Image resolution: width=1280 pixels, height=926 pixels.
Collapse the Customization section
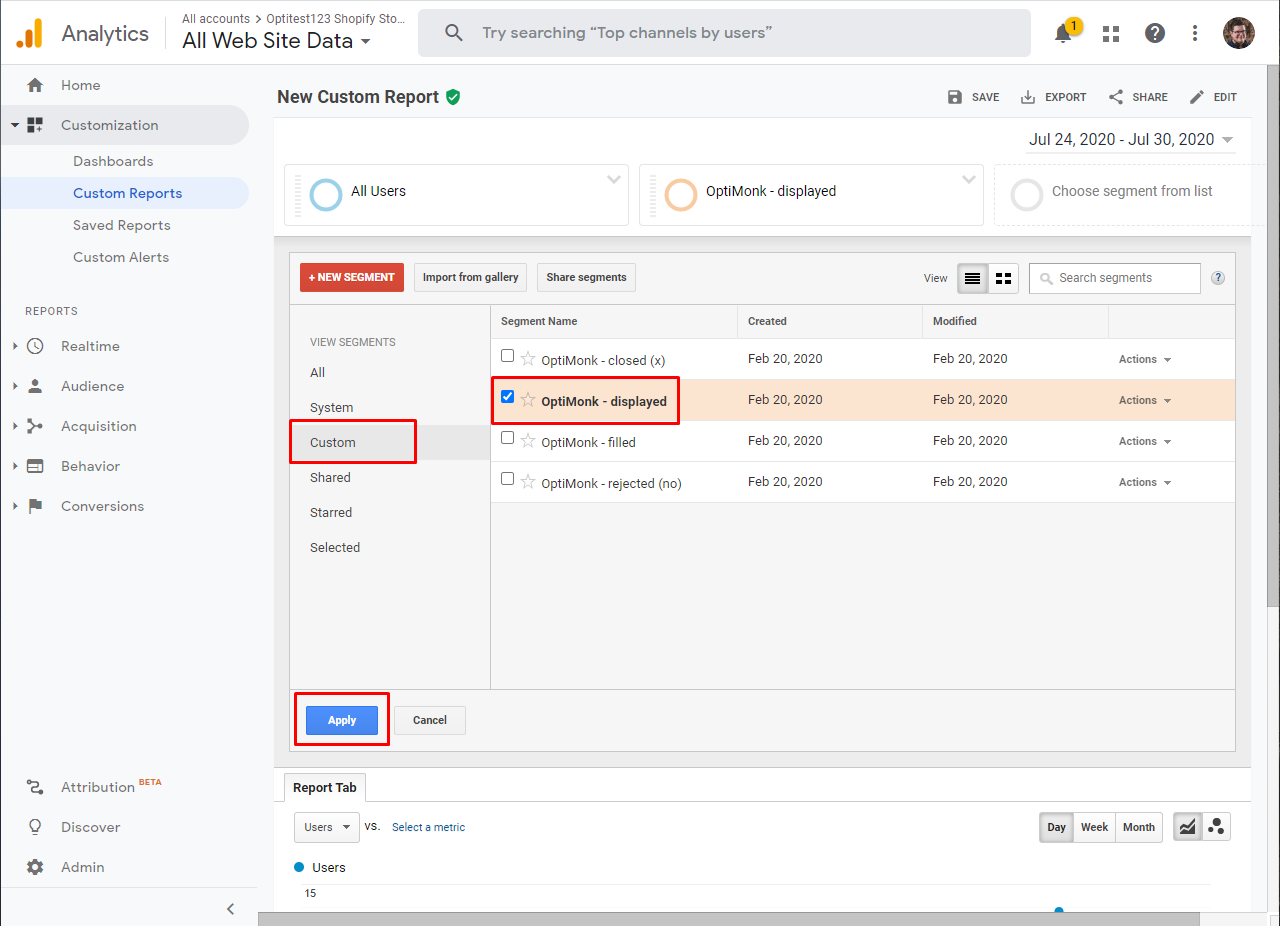[15, 125]
